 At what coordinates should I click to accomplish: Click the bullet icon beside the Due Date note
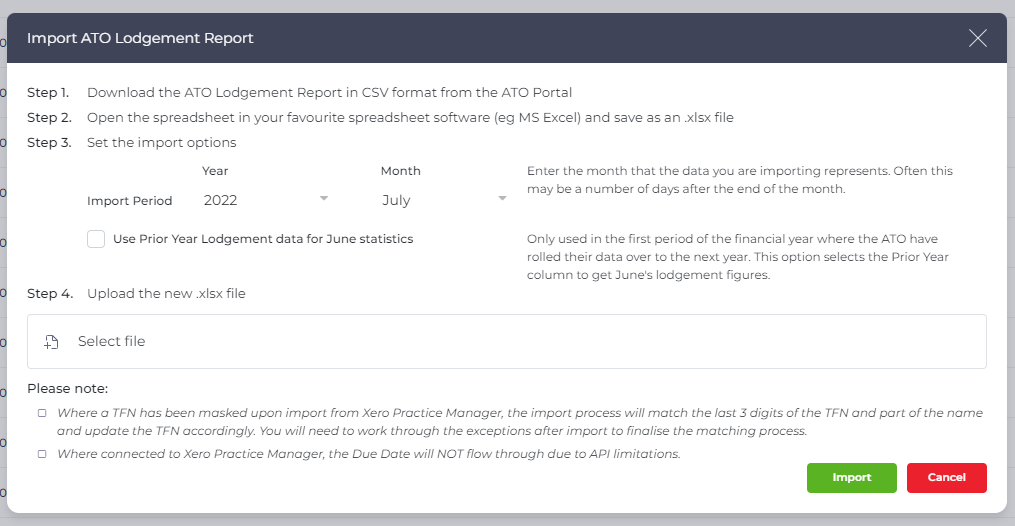[42, 454]
